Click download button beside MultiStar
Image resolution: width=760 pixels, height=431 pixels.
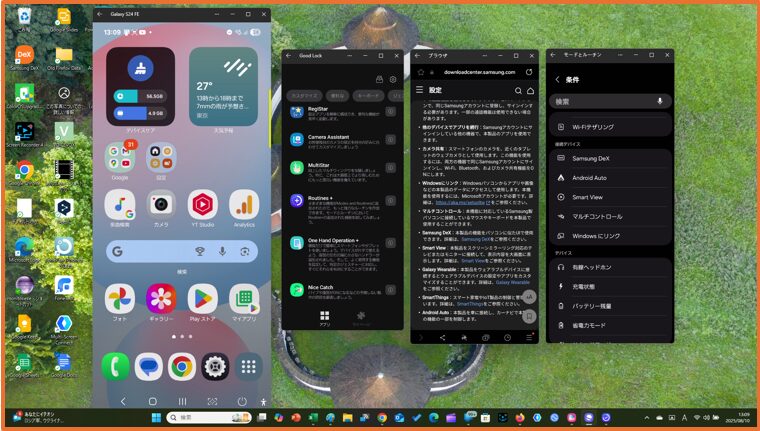[x=391, y=168]
